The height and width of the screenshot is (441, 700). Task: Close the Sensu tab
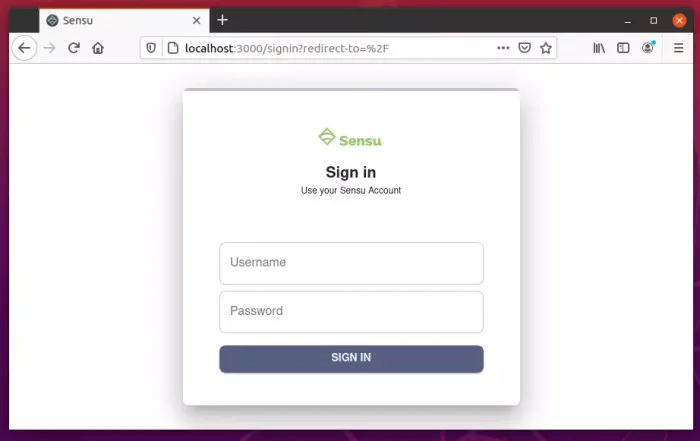[x=196, y=21]
